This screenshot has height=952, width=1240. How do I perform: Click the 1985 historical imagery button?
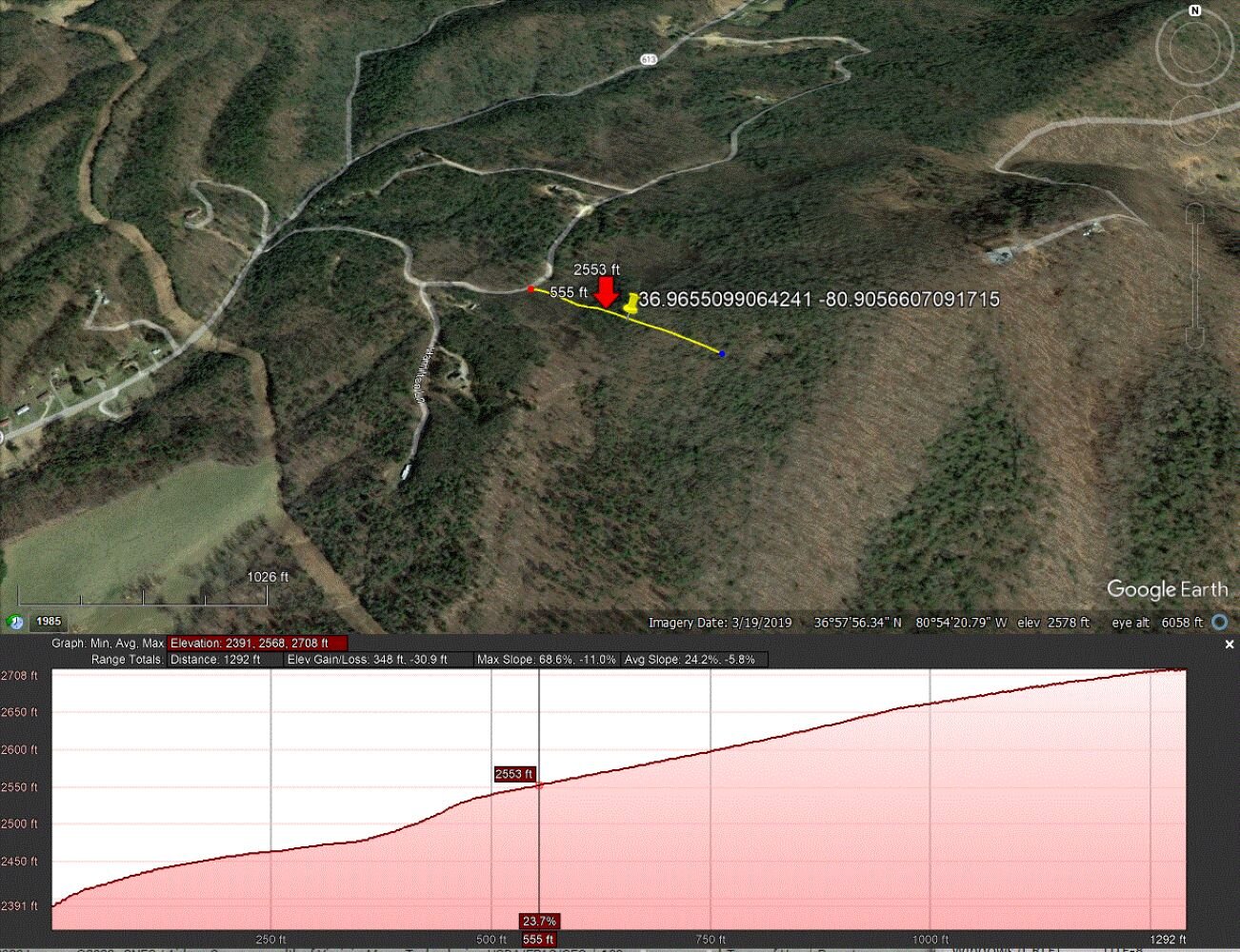49,622
